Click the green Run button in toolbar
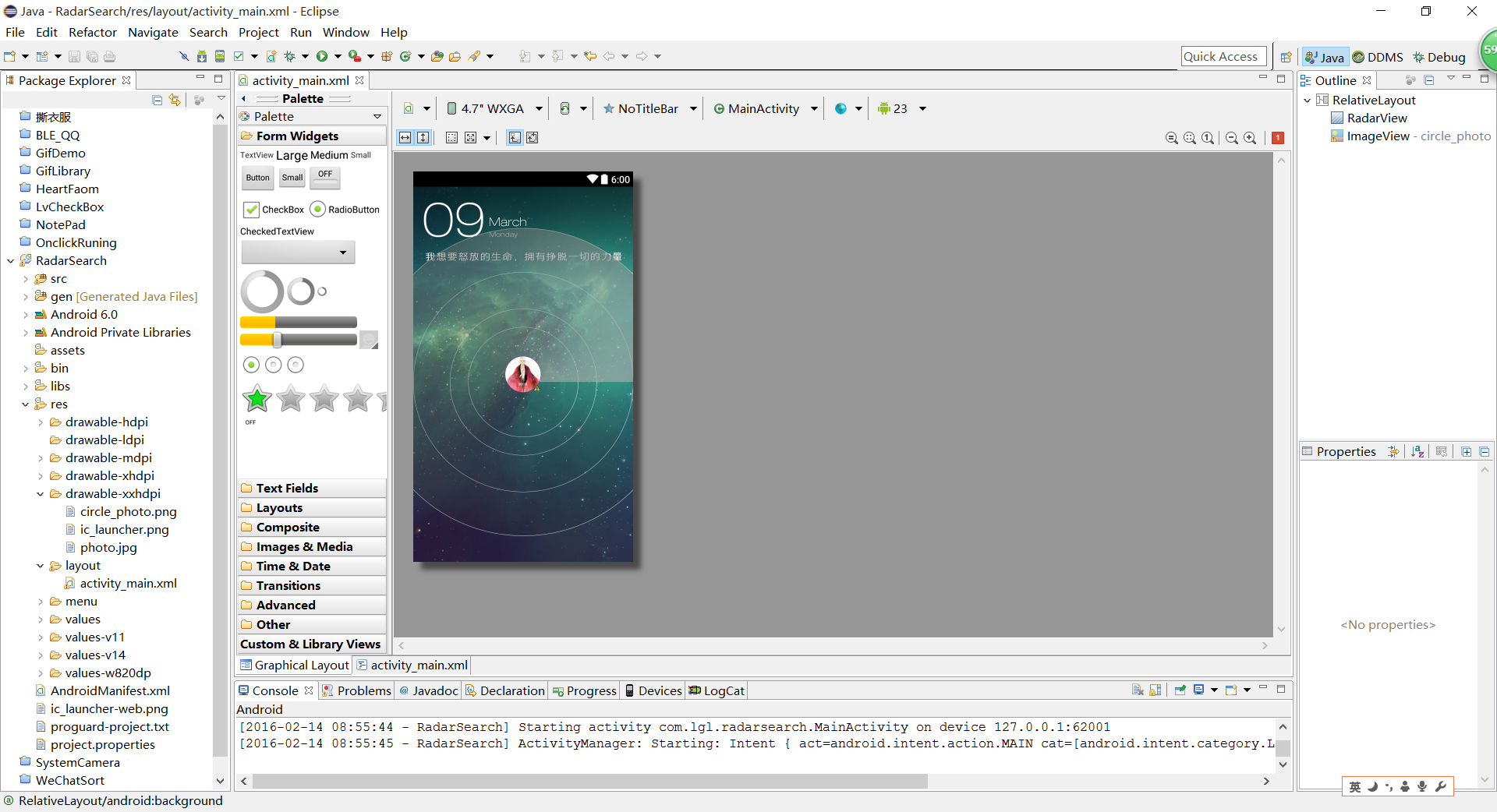The image size is (1497, 812). [322, 56]
